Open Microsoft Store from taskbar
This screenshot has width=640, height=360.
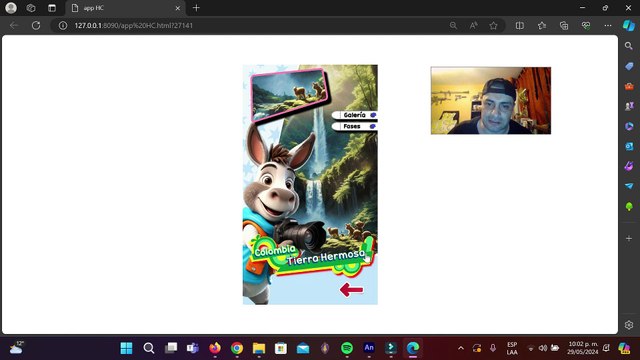(x=281, y=348)
